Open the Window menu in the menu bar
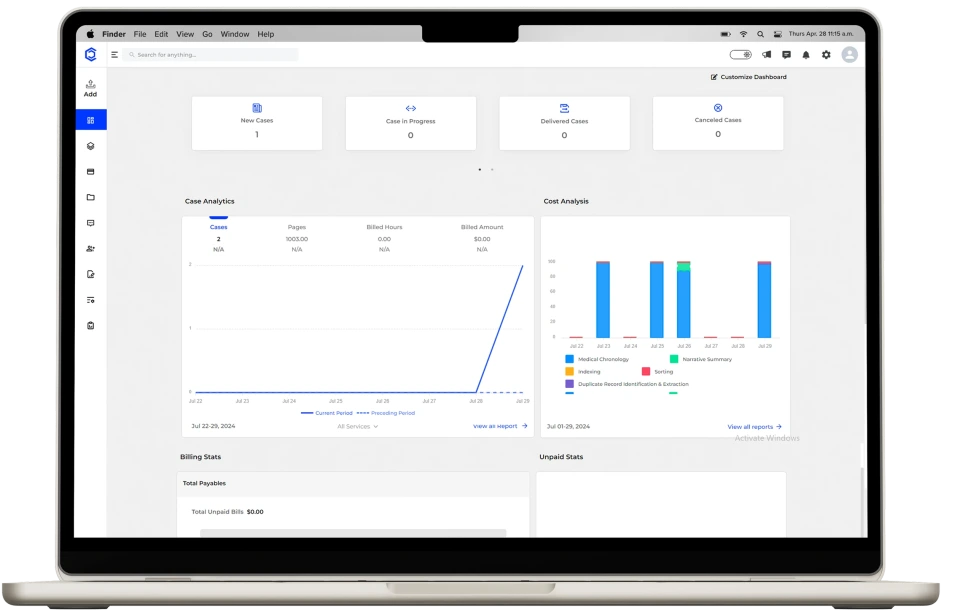Viewport: 960px width, 615px height. tap(234, 33)
